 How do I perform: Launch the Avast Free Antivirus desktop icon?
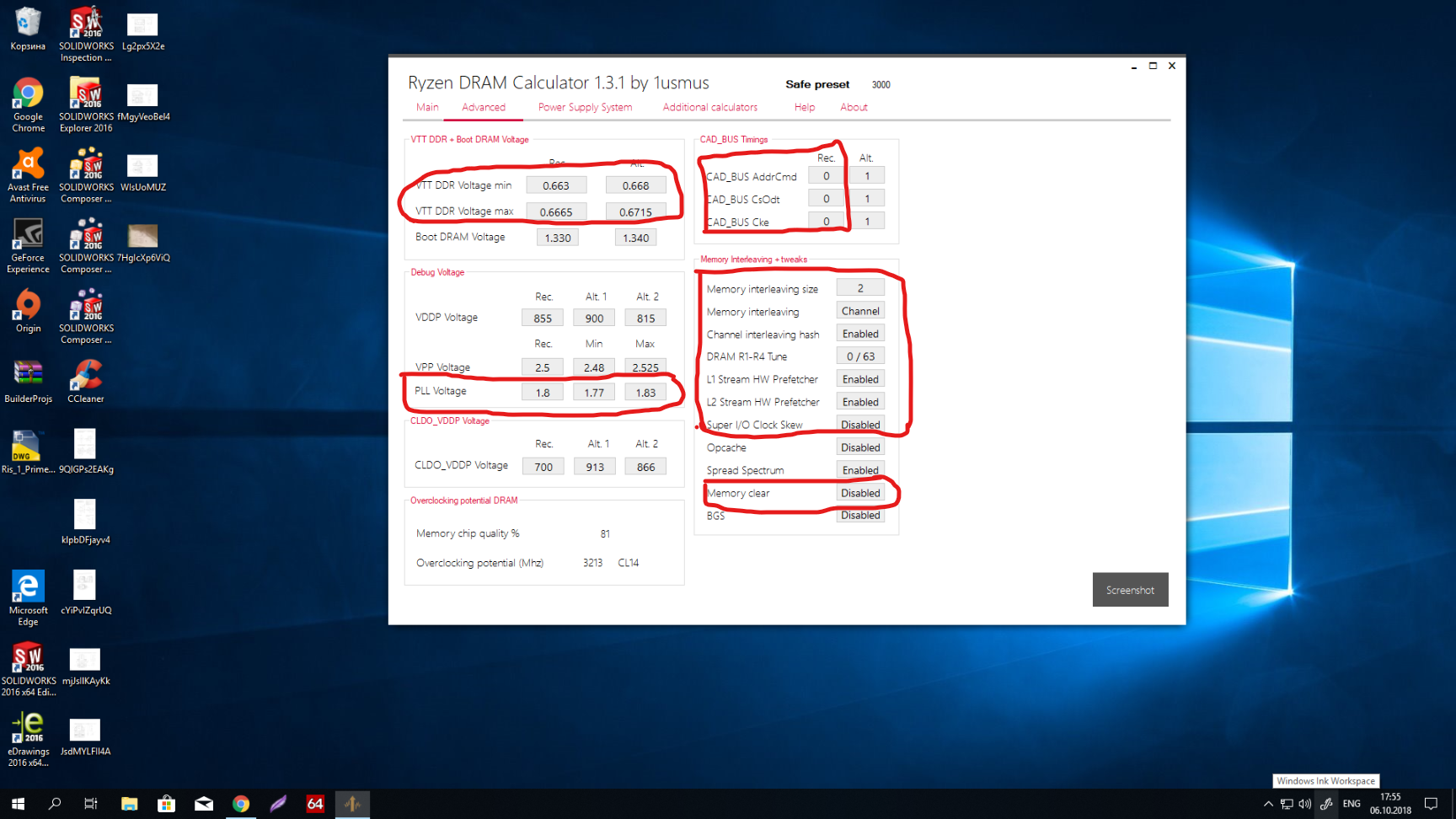[28, 175]
